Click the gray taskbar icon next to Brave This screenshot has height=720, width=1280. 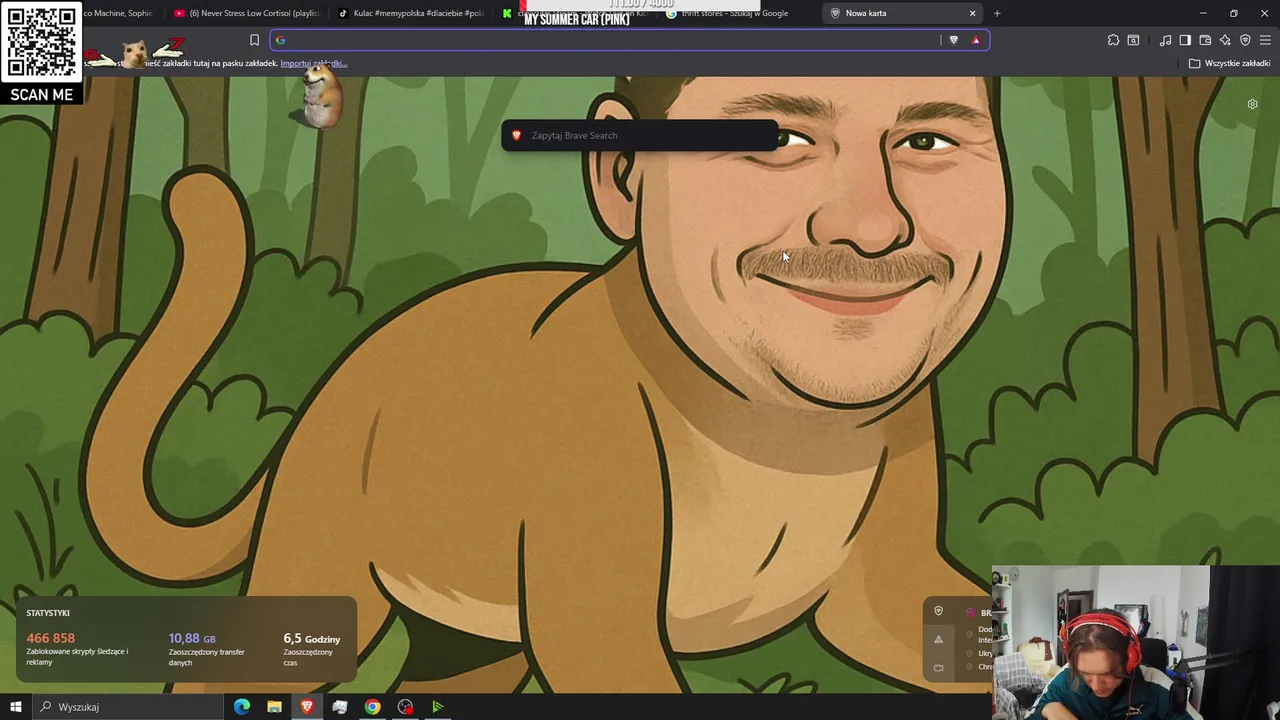coord(340,707)
